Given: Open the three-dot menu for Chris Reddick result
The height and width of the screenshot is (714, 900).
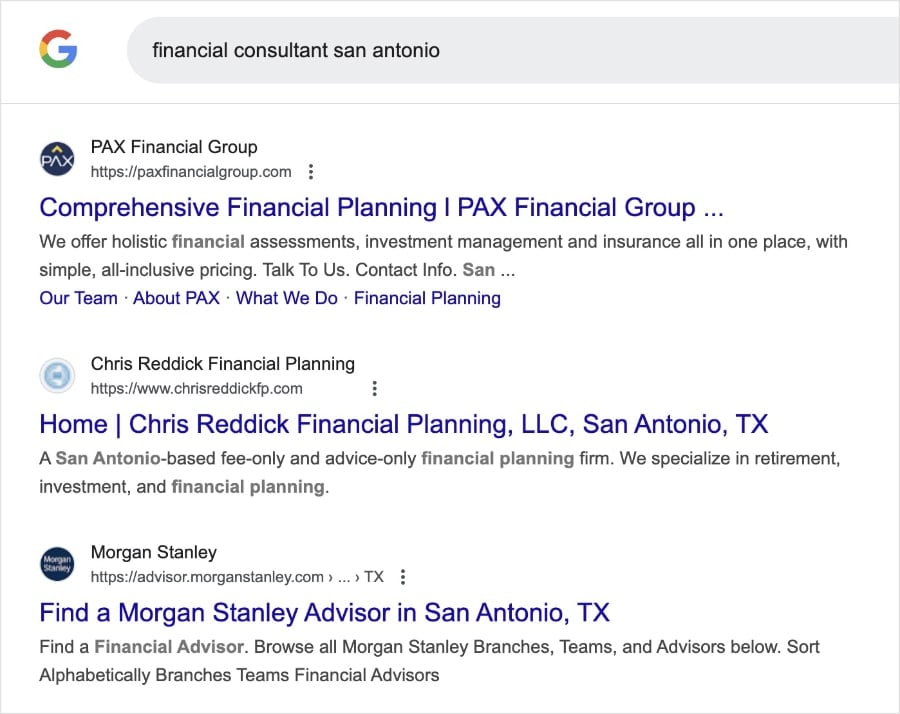Looking at the screenshot, I should 374,388.
